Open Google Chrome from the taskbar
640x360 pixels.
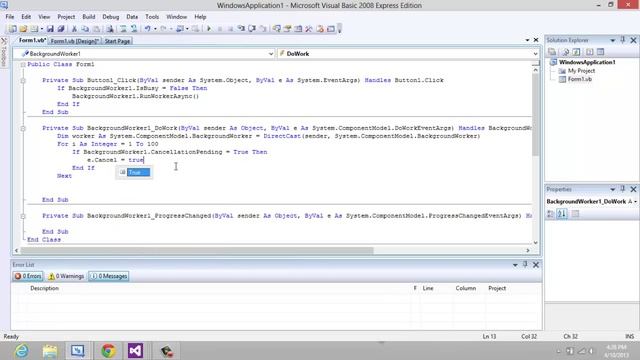click(x=108, y=351)
